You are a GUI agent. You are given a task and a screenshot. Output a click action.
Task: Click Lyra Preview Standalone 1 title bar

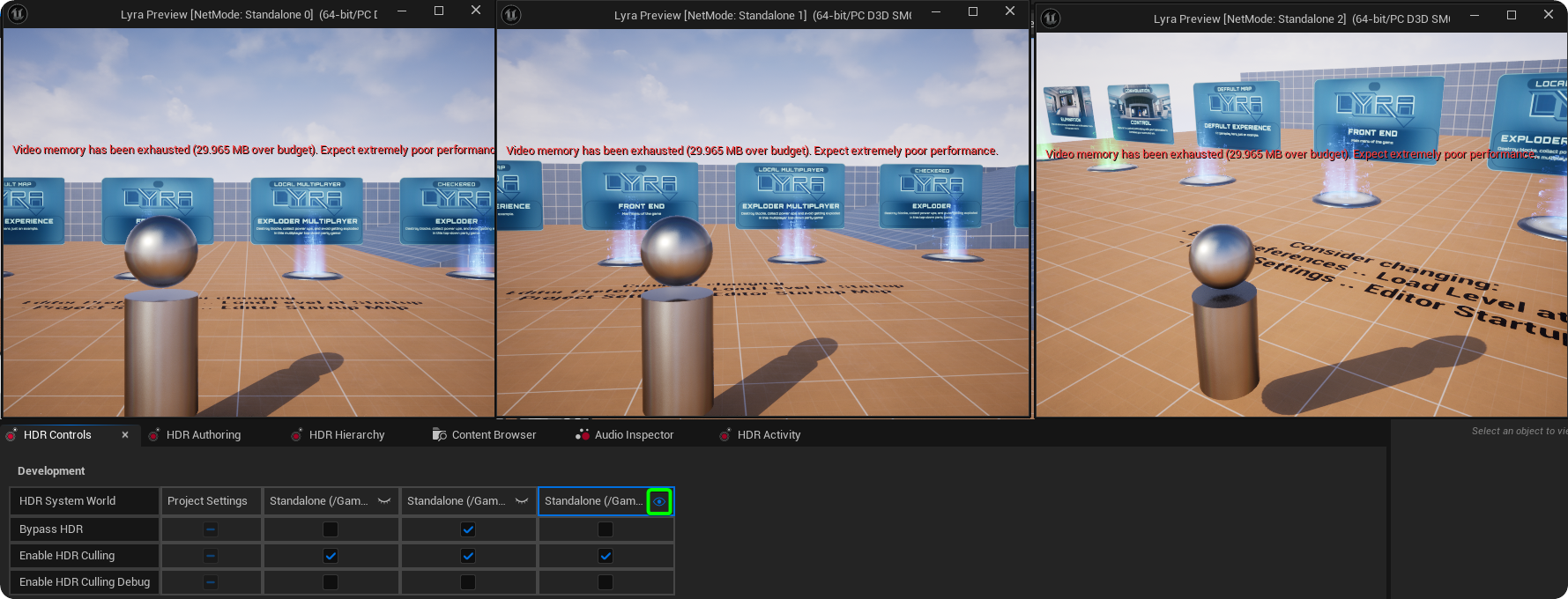click(762, 15)
